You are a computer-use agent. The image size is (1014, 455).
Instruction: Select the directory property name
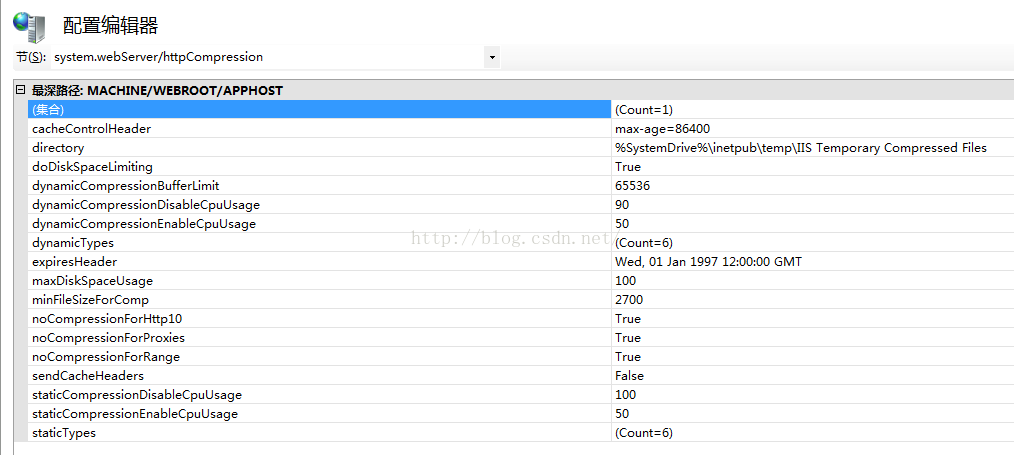pos(58,148)
